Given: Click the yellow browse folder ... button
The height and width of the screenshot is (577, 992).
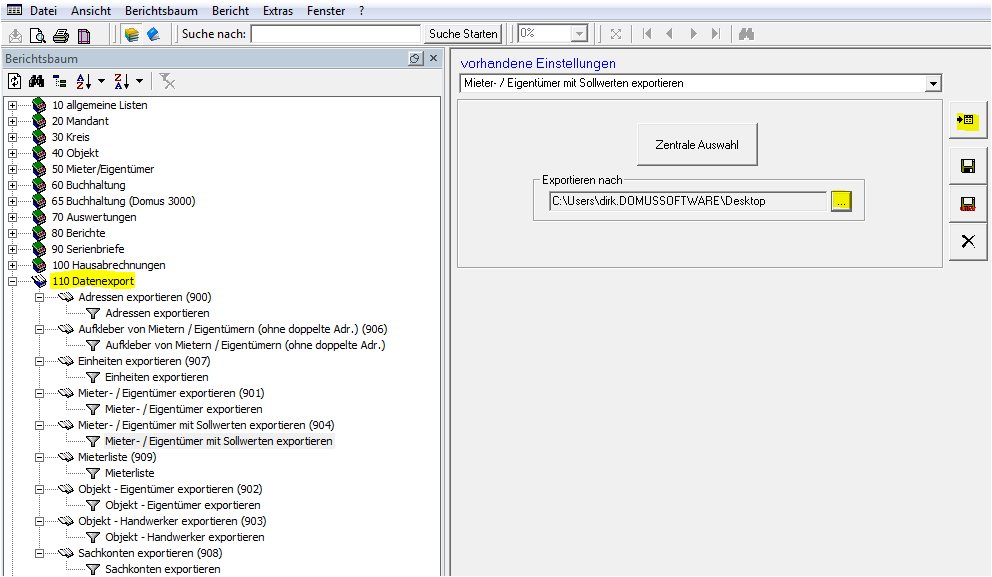Looking at the screenshot, I should 841,201.
